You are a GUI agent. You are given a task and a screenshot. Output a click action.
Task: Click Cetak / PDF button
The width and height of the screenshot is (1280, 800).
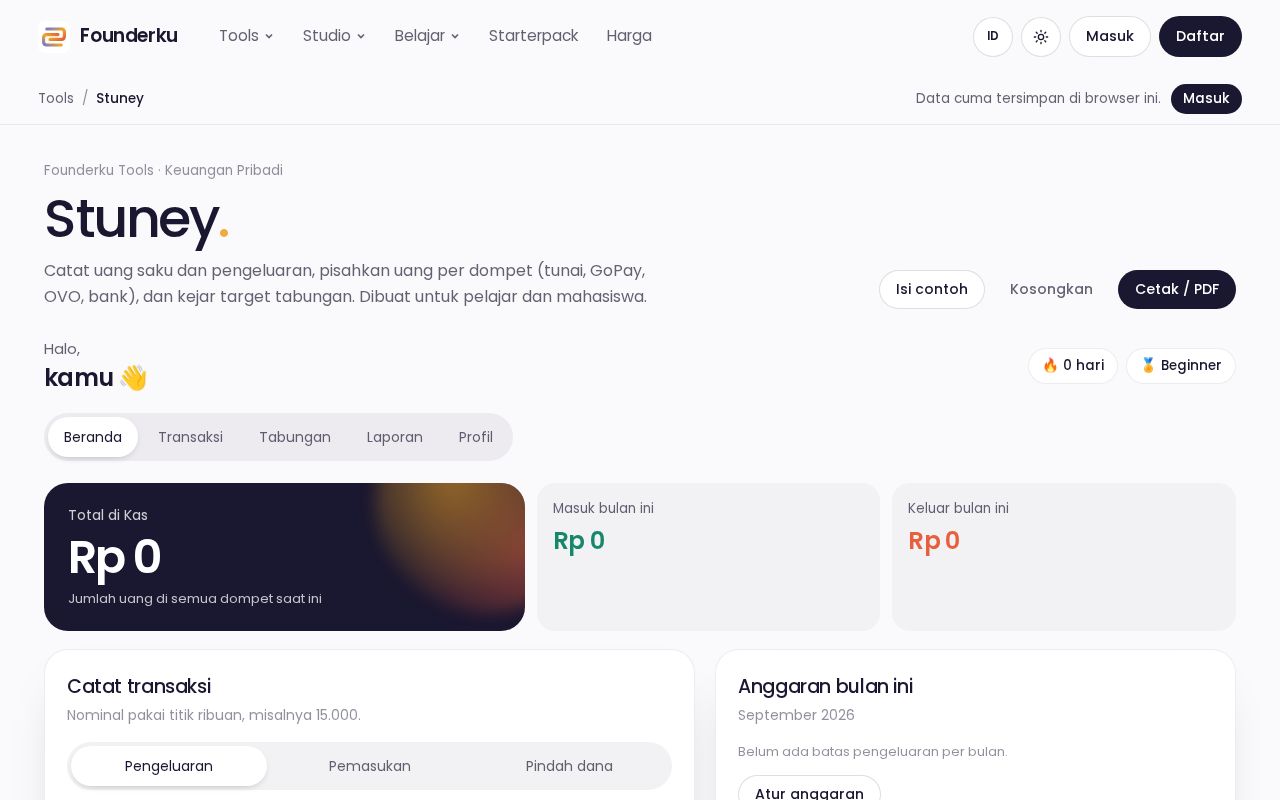pyautogui.click(x=1177, y=289)
